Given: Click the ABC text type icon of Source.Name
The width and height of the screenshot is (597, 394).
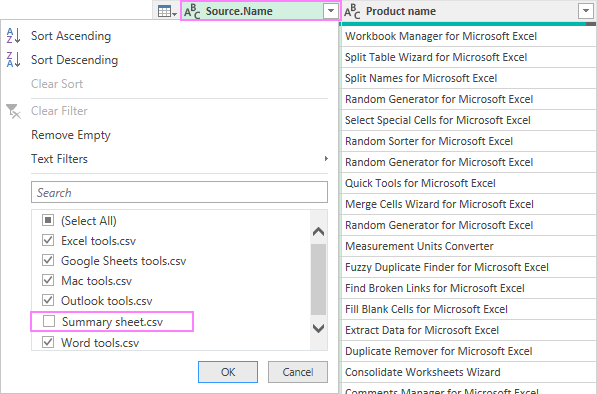Looking at the screenshot, I should [x=192, y=11].
